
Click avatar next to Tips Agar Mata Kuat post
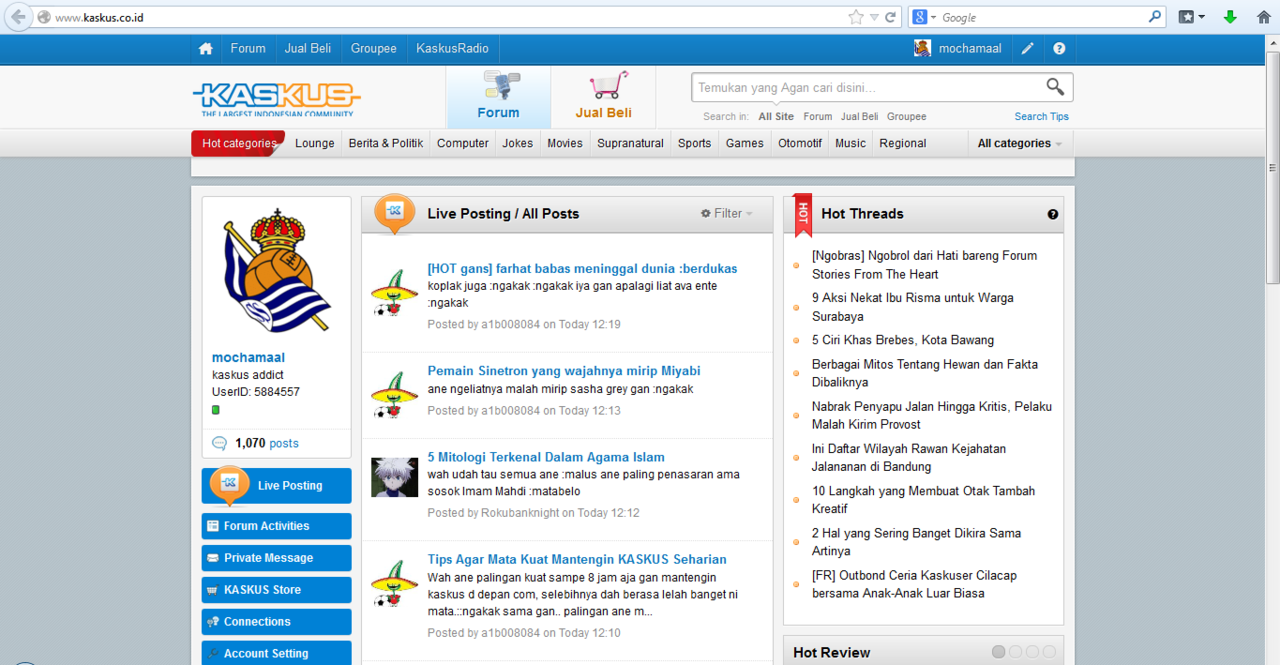click(394, 582)
